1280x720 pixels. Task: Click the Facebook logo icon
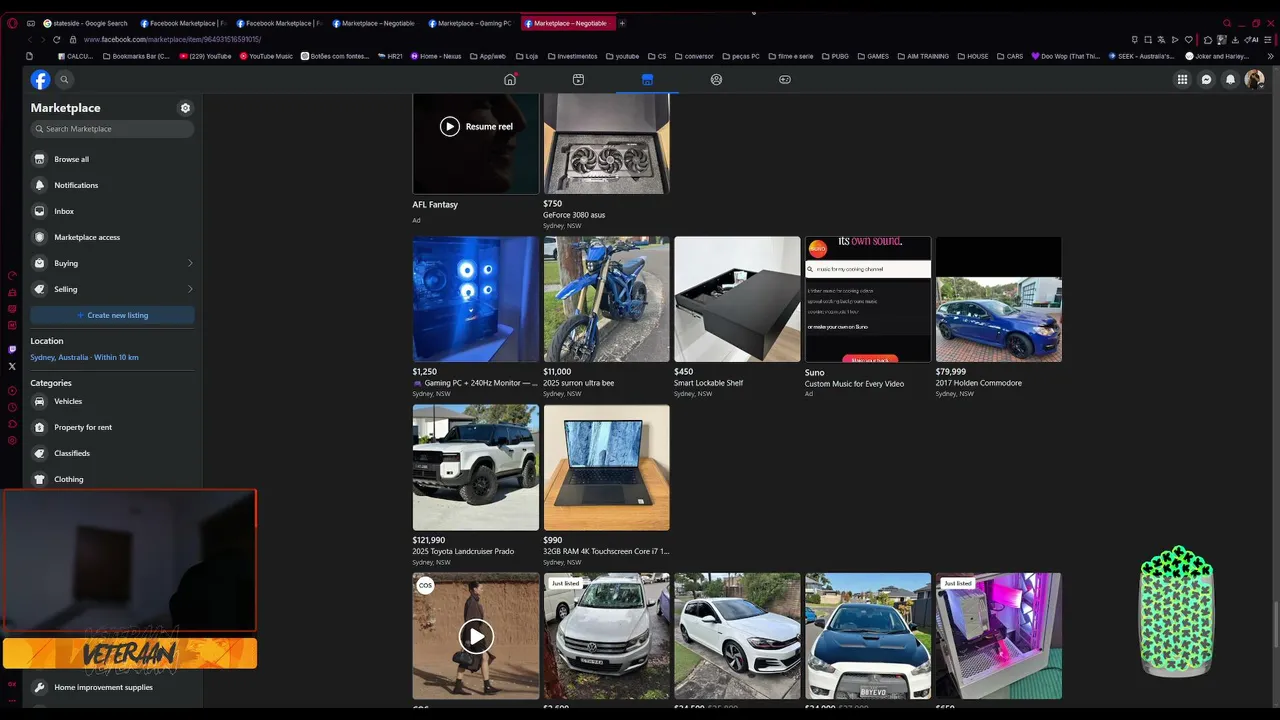click(40, 80)
